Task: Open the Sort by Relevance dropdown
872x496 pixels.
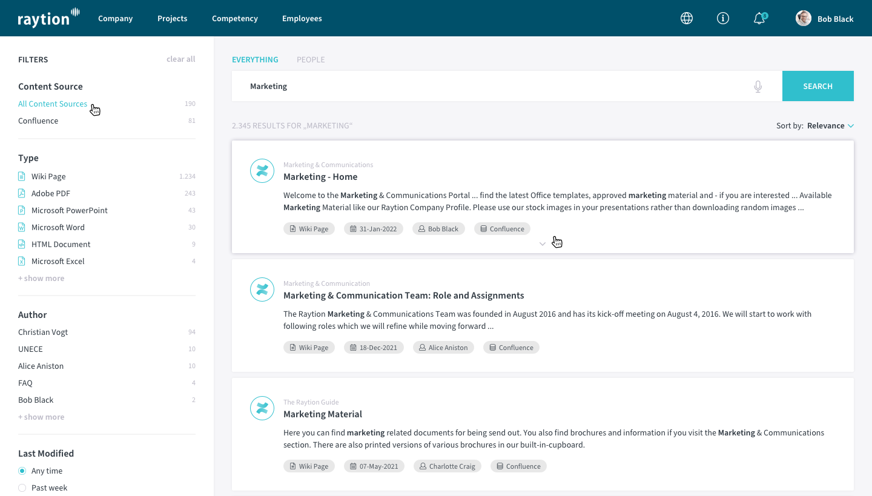Action: point(830,126)
